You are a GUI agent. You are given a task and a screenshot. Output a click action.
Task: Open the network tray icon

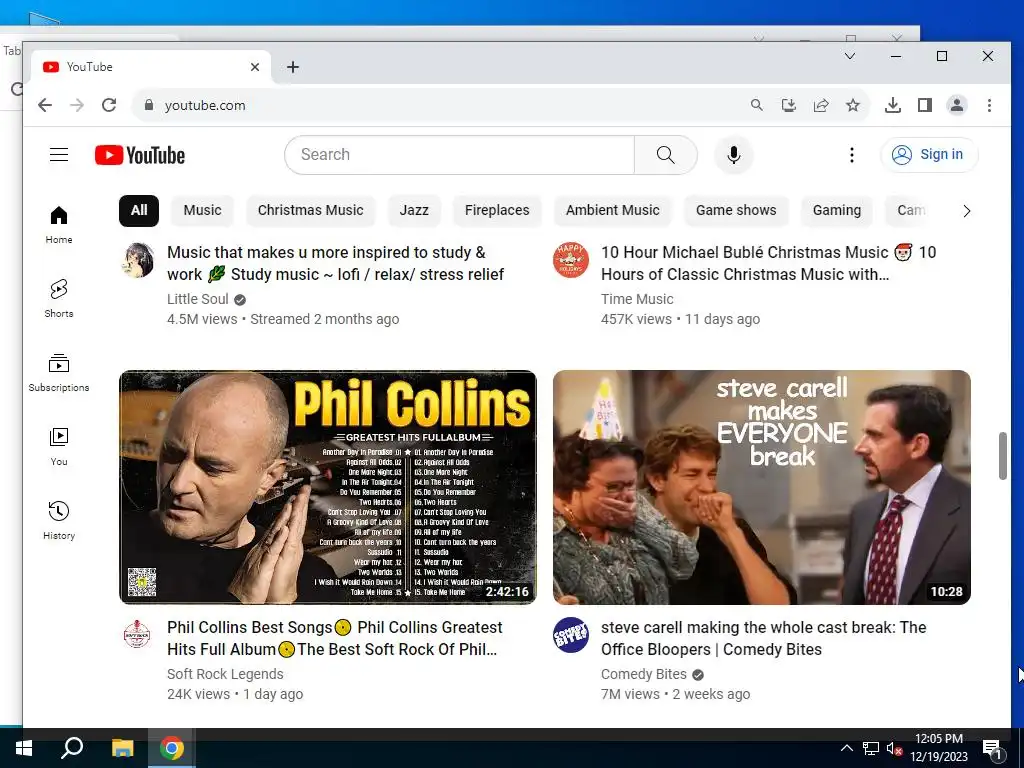click(871, 748)
